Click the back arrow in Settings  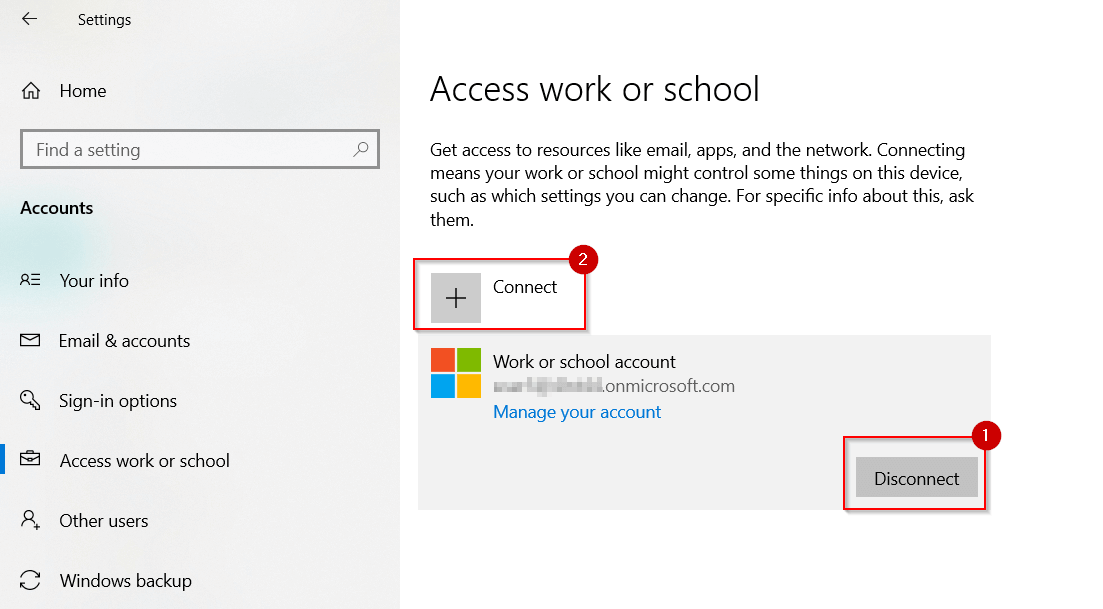click(29, 19)
